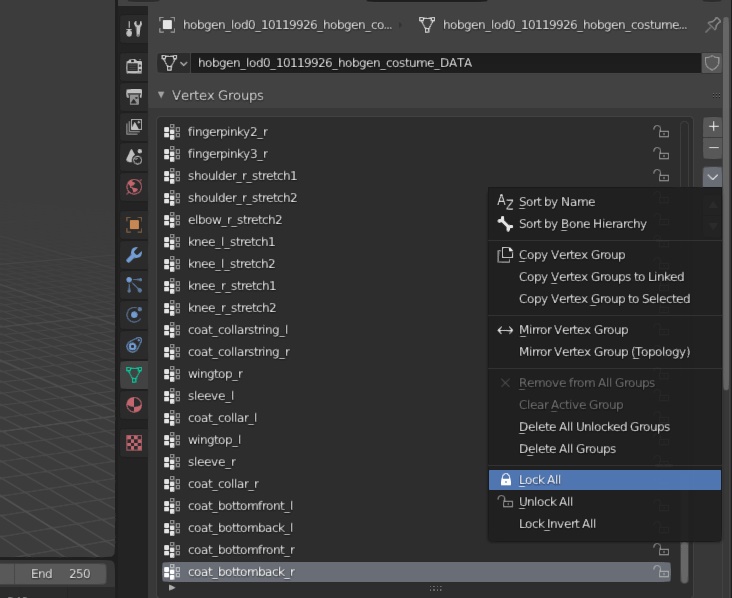Open the mesh data browse dropdown

coord(174,63)
